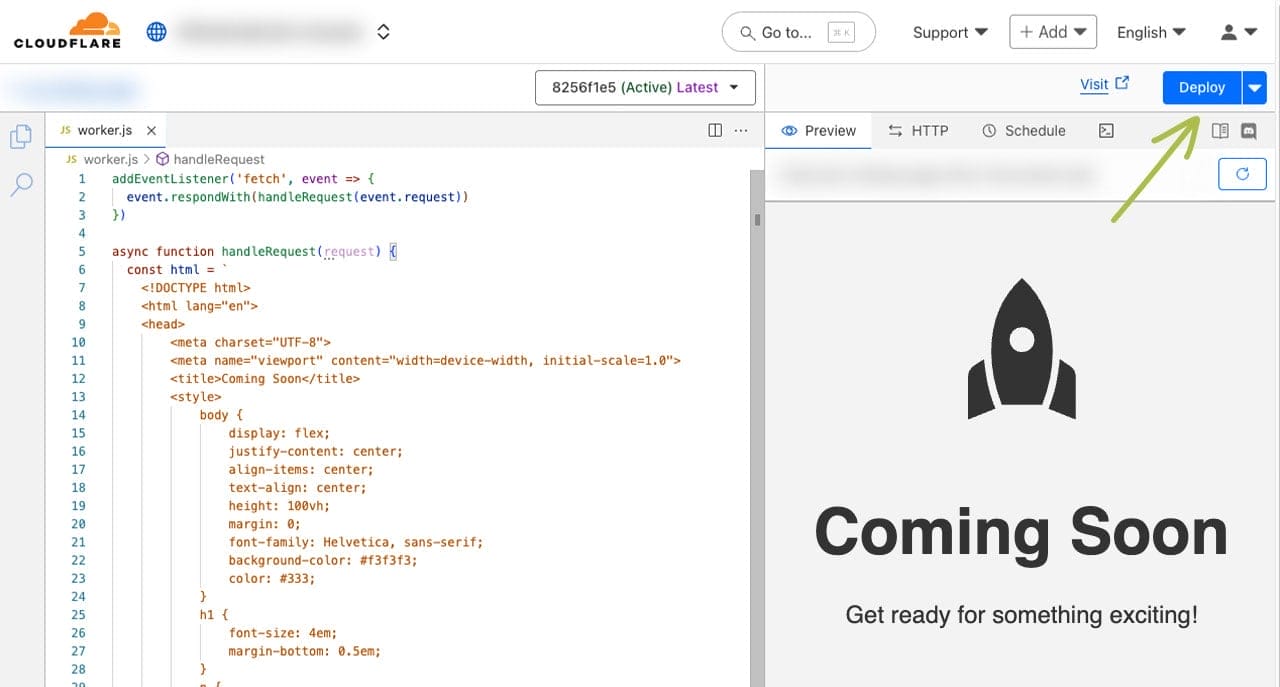This screenshot has width=1280, height=687.
Task: Click the refresh preview button
Action: pyautogui.click(x=1242, y=174)
